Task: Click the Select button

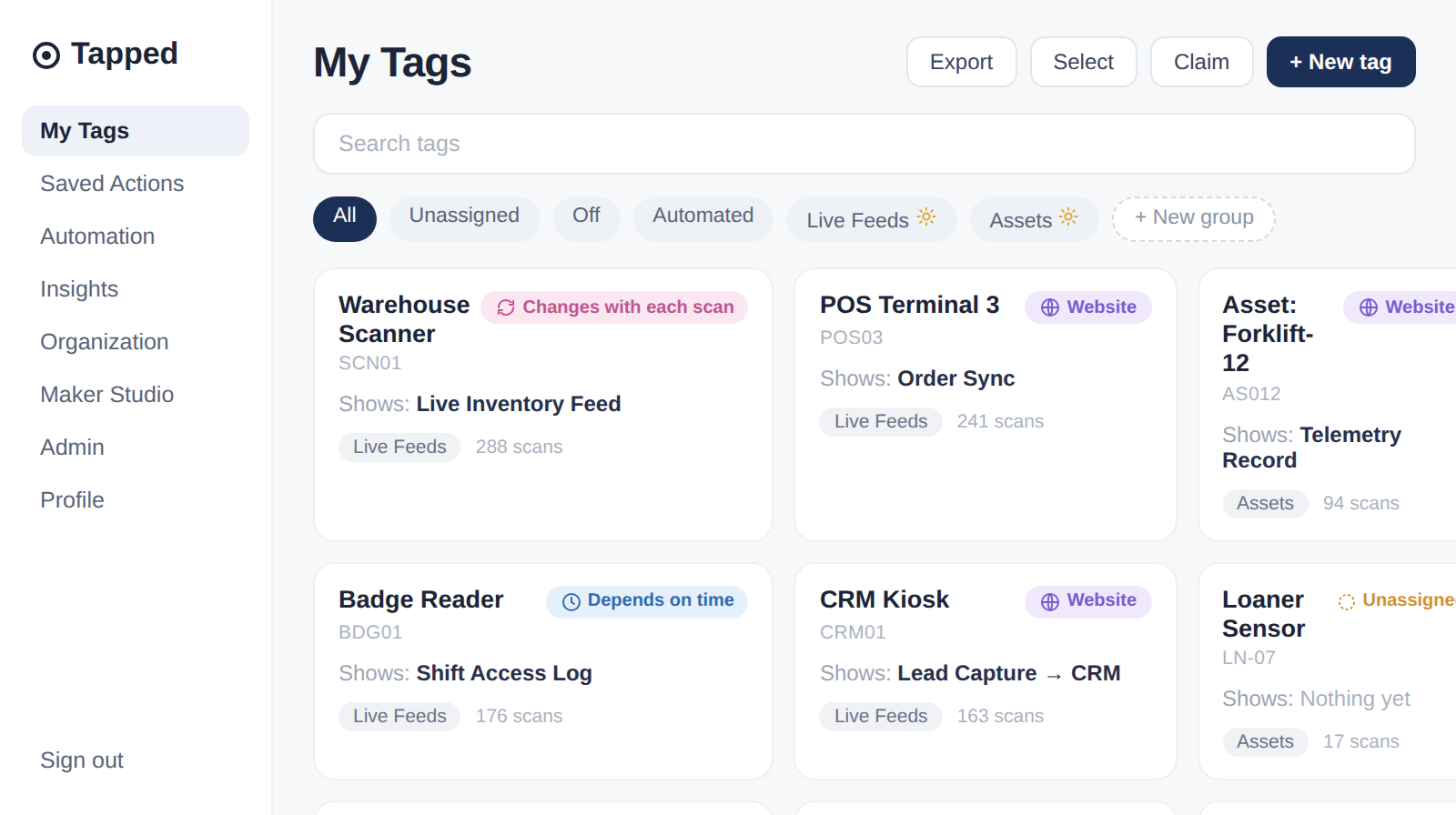Action: click(x=1083, y=62)
